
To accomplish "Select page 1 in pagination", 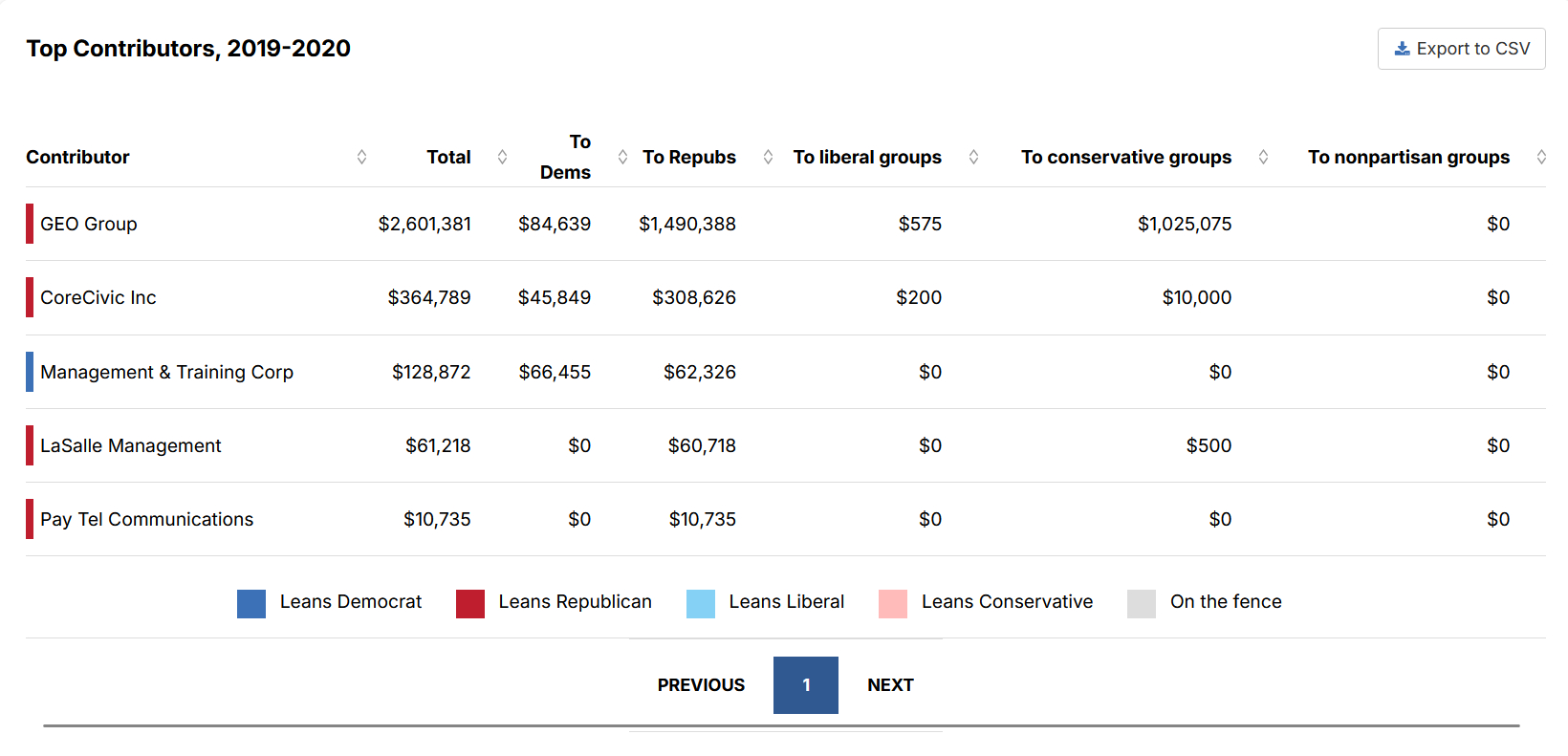I will [x=806, y=685].
